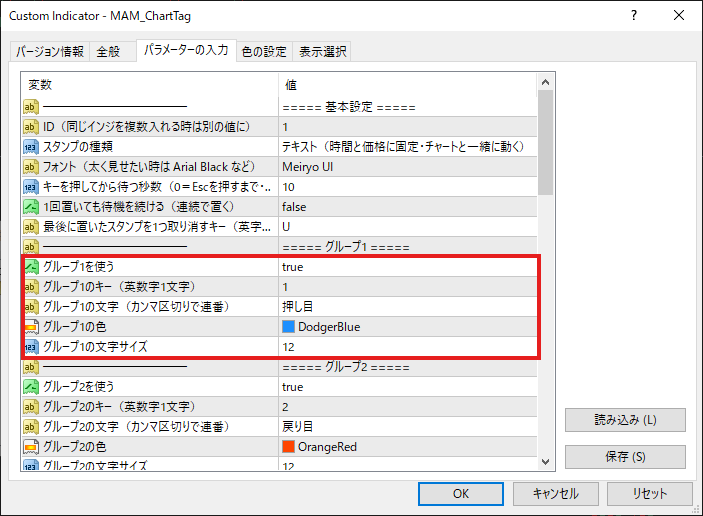Click the ID value field showing 1

pos(408,127)
